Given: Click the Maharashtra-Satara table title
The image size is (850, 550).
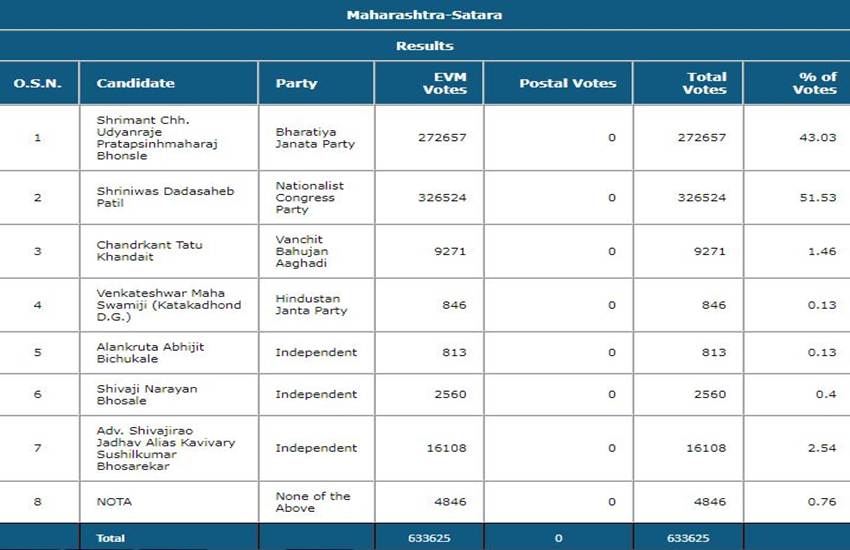Looking at the screenshot, I should coord(424,15).
